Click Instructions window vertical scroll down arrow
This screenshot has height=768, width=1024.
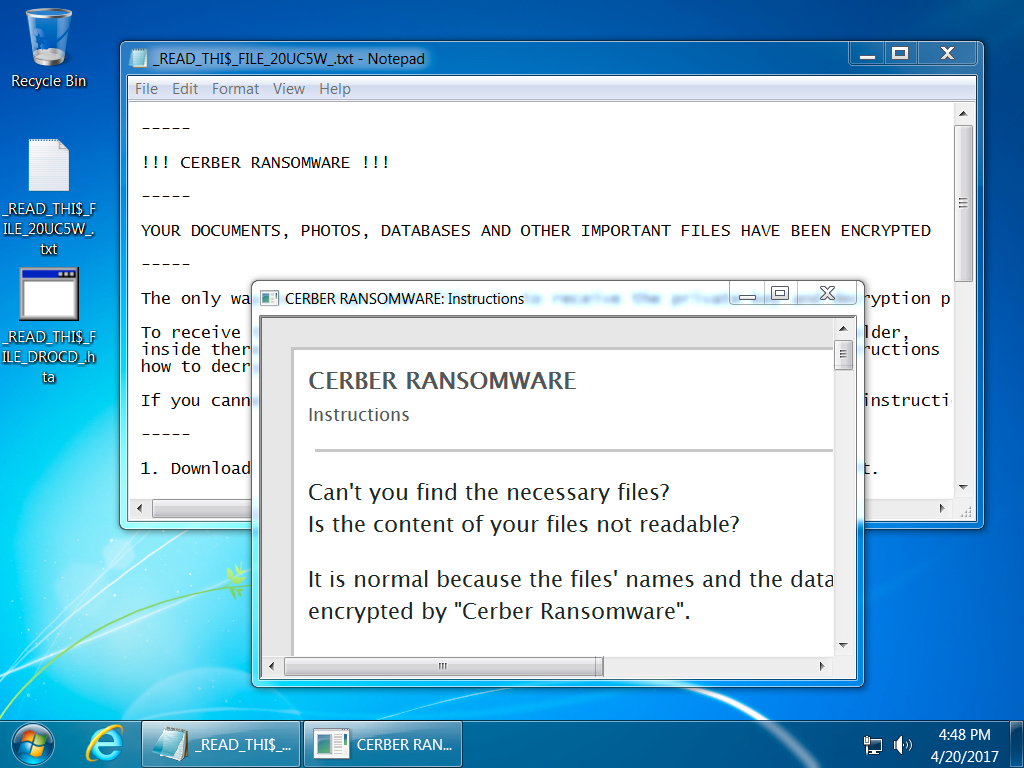(843, 645)
